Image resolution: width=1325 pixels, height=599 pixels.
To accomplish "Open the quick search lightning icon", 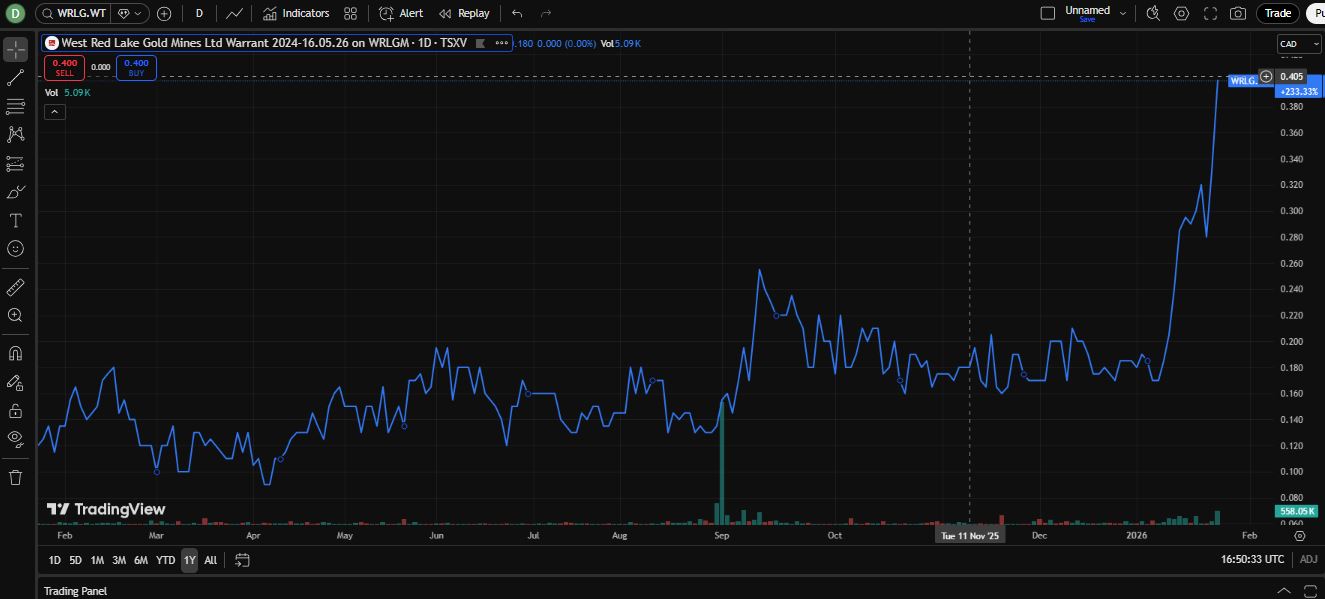I will [1153, 13].
